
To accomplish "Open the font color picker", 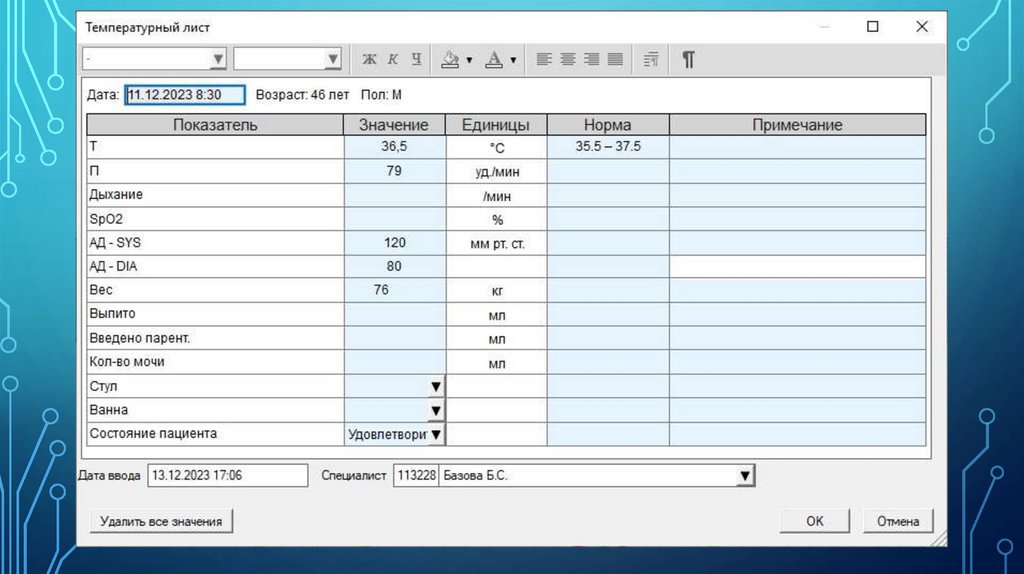I will click(494, 60).
